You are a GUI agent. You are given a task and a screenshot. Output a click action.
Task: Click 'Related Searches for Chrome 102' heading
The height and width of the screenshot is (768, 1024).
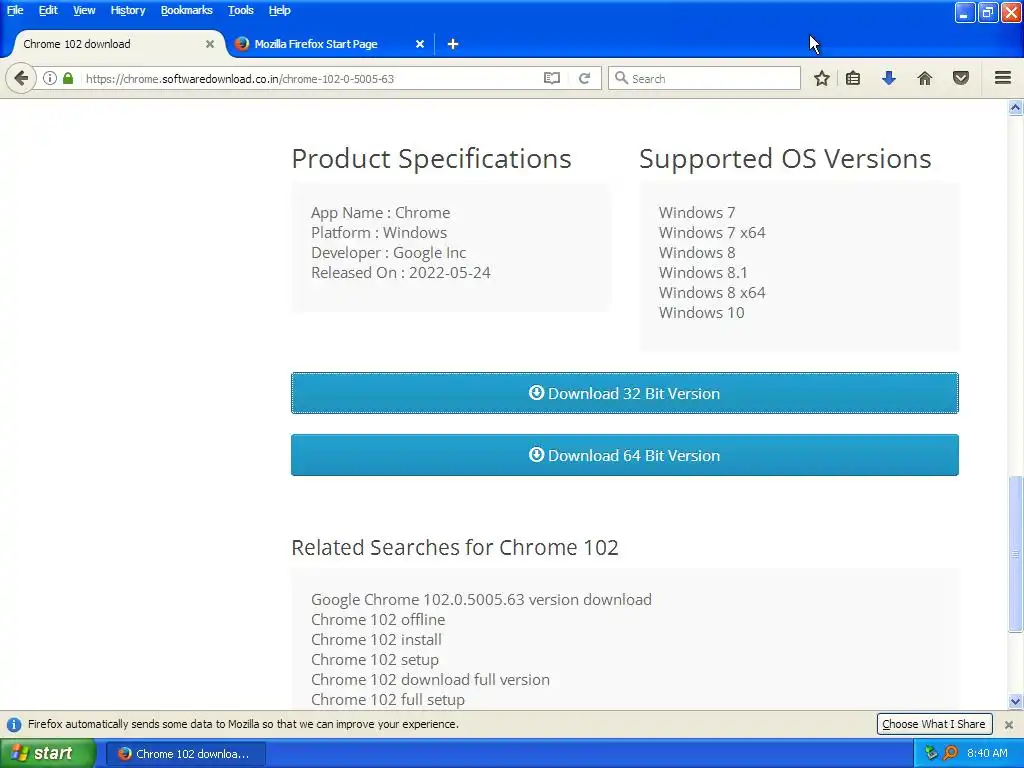tap(455, 547)
